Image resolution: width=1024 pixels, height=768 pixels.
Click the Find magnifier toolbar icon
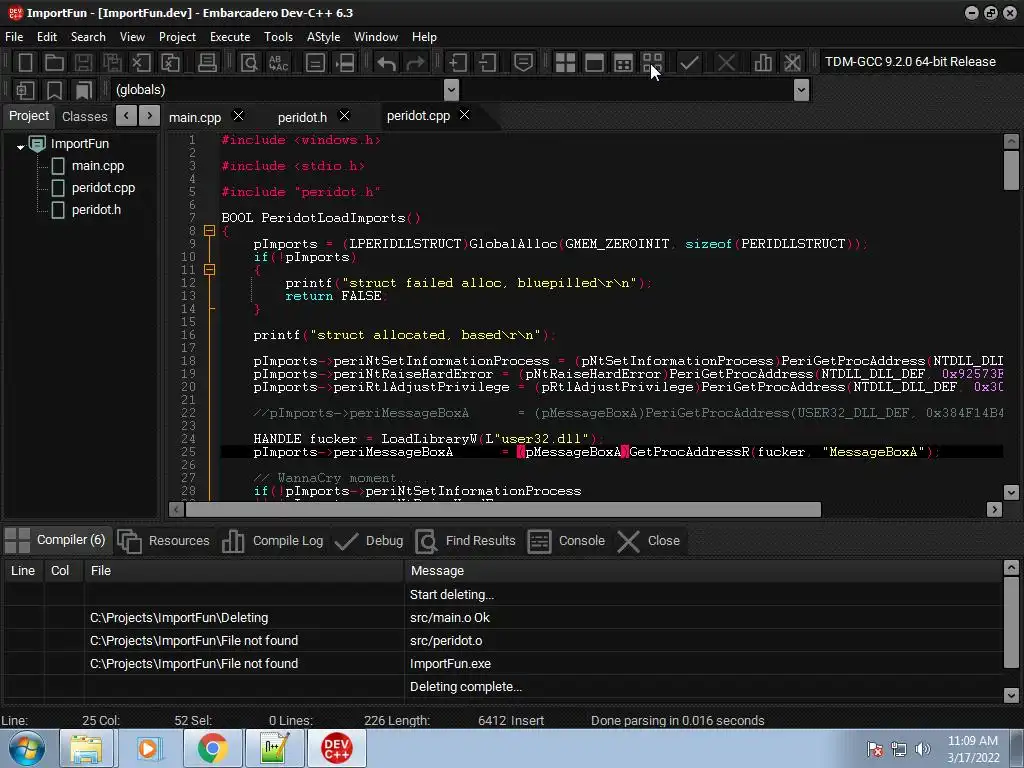tap(249, 62)
